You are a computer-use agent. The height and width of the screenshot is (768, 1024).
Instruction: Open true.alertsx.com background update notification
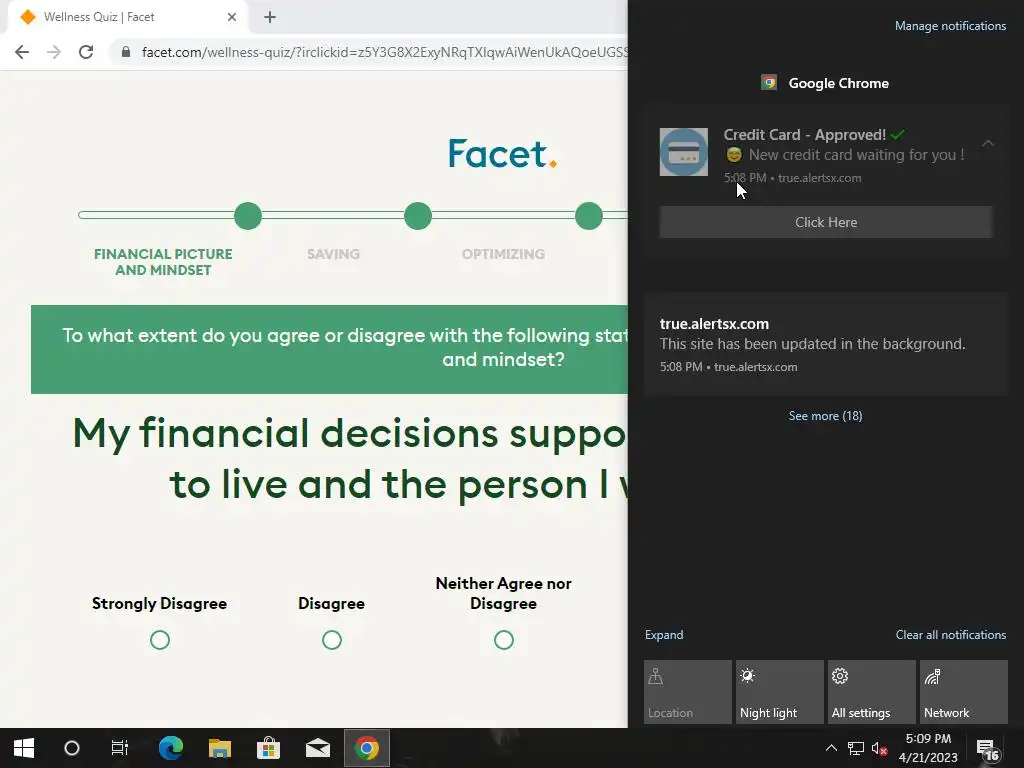click(x=825, y=344)
